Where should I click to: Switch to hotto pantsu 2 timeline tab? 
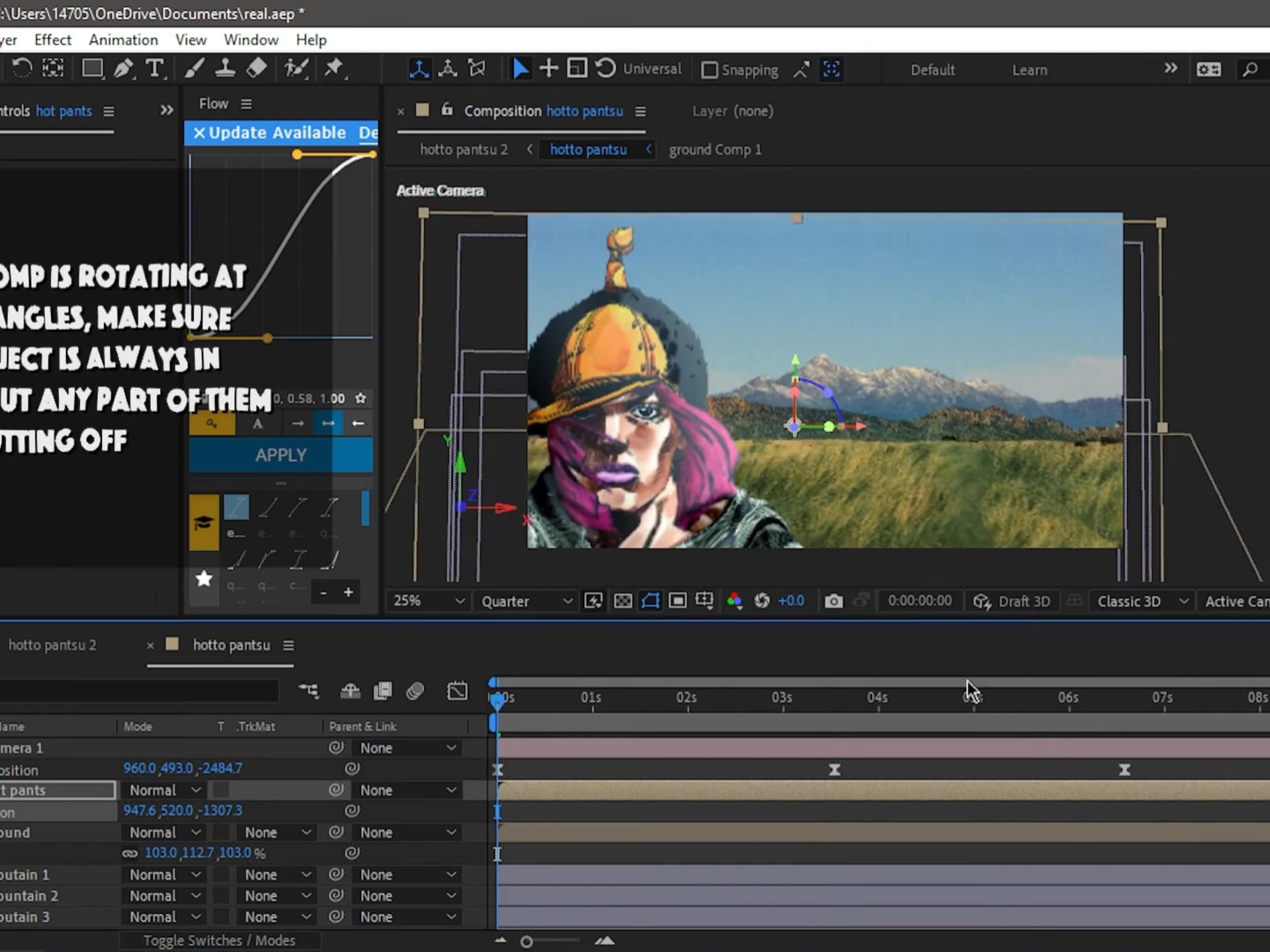point(52,645)
